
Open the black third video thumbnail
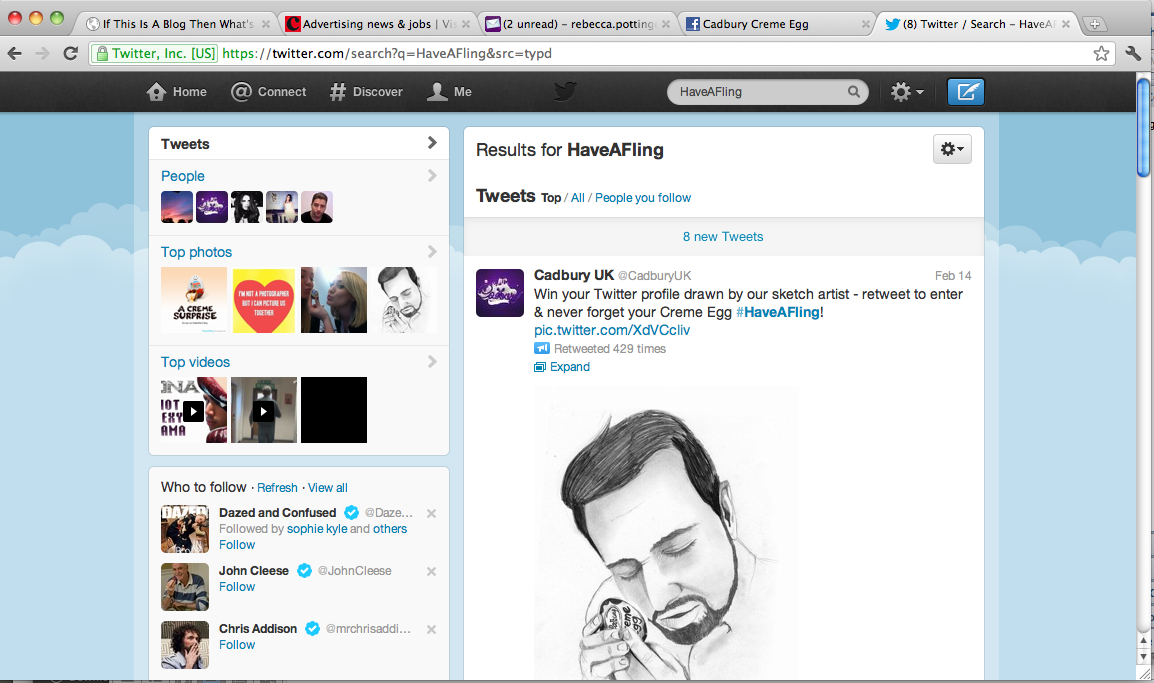[333, 410]
